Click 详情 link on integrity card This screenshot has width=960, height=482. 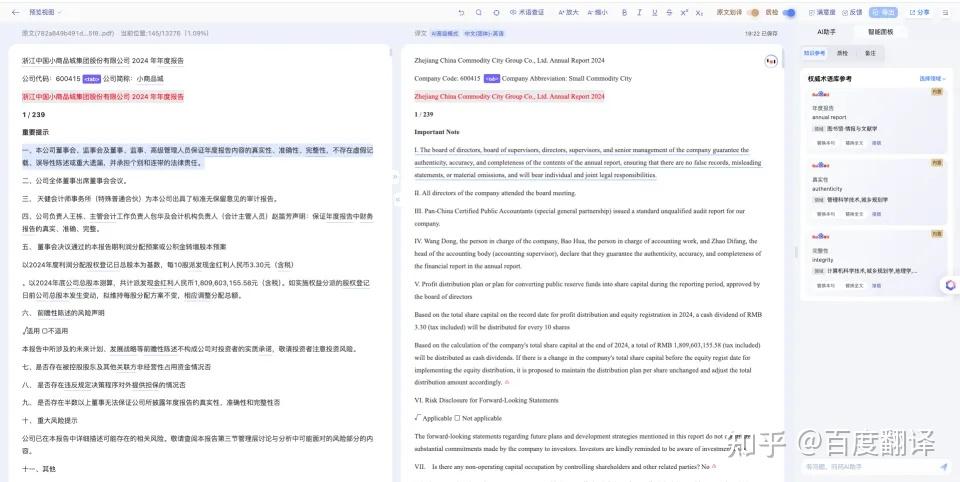[876, 285]
